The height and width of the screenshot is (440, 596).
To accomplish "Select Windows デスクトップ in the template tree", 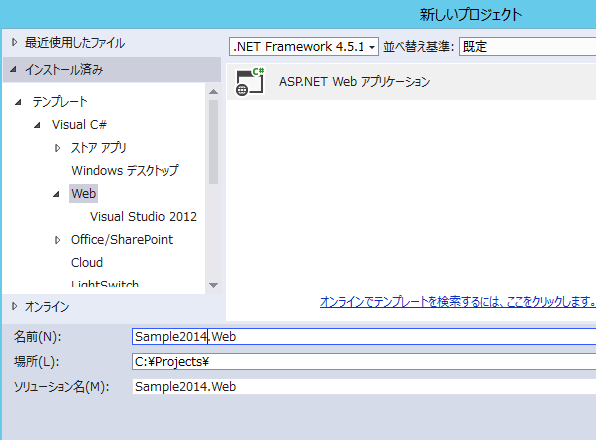I will pos(125,171).
